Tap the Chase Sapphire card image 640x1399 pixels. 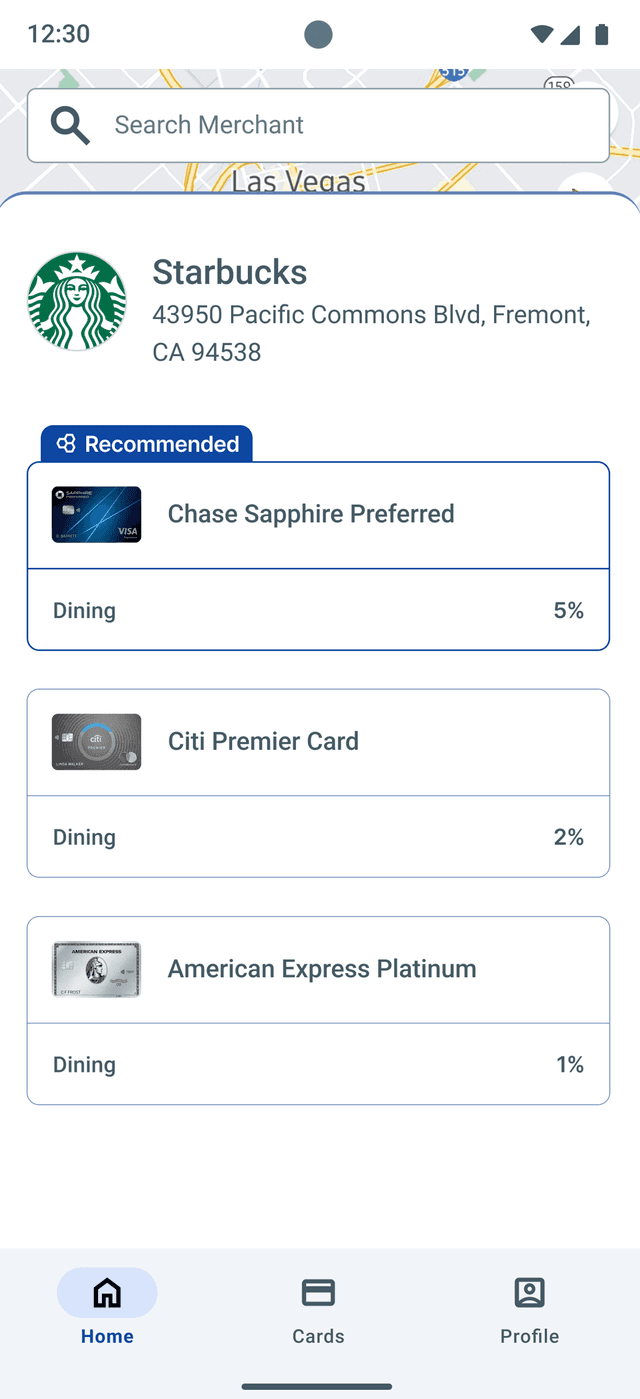pyautogui.click(x=96, y=514)
